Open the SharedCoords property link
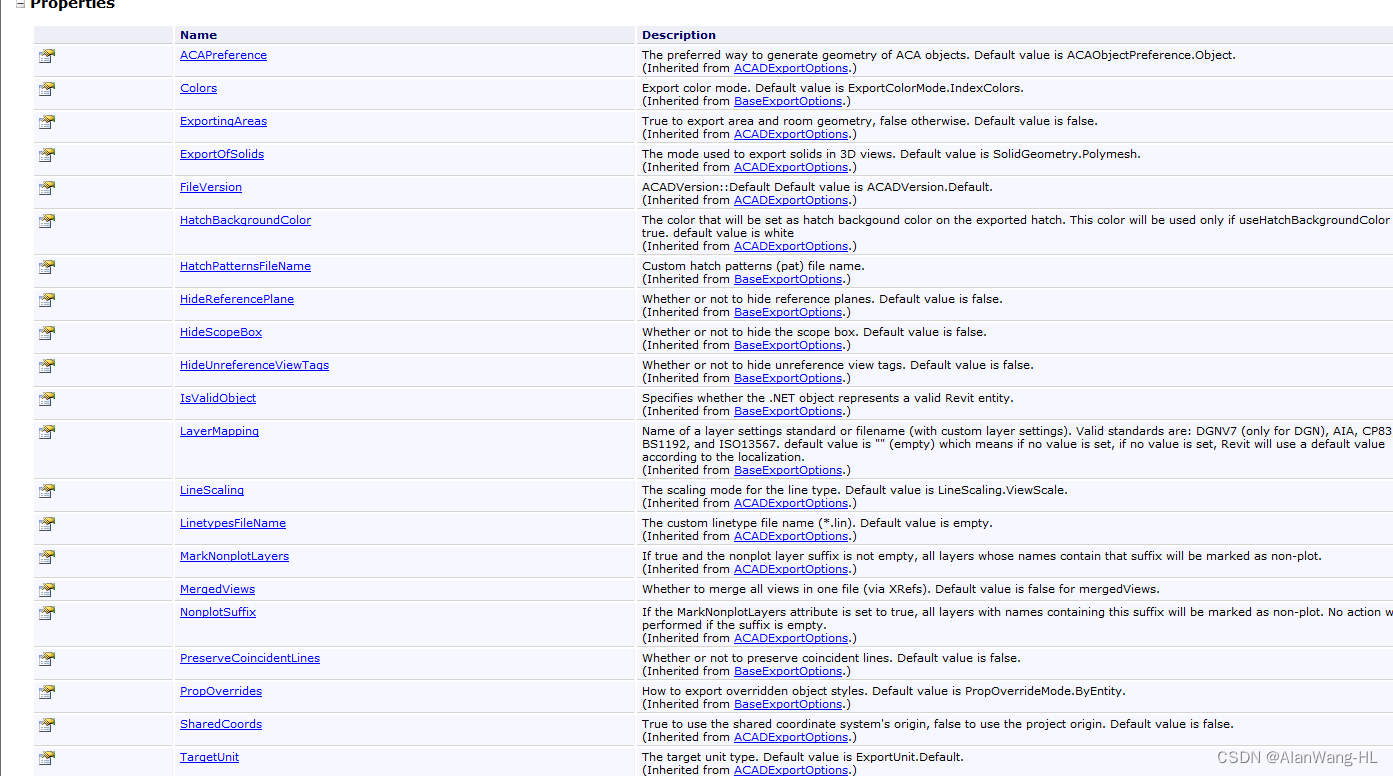Image resolution: width=1393 pixels, height=776 pixels. (221, 724)
